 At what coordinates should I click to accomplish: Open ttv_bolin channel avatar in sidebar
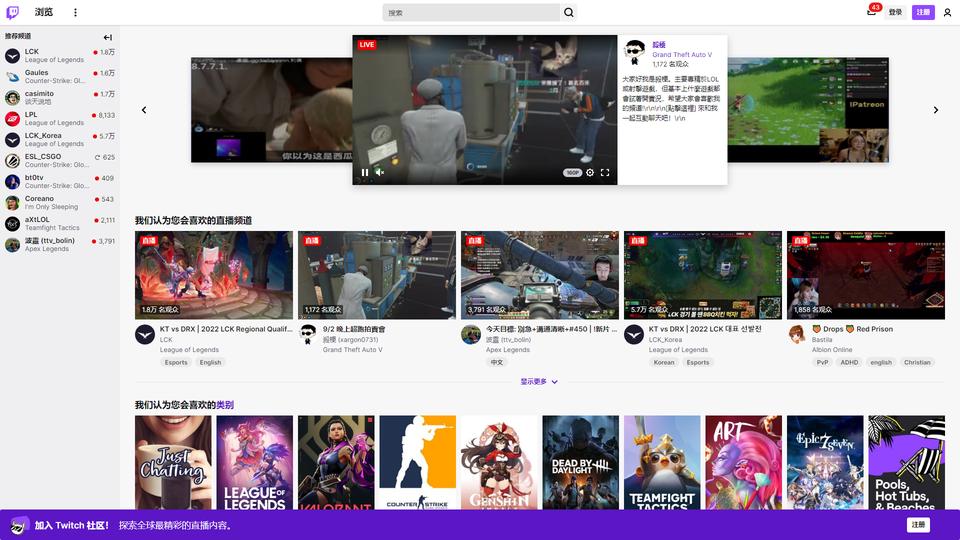tap(12, 245)
